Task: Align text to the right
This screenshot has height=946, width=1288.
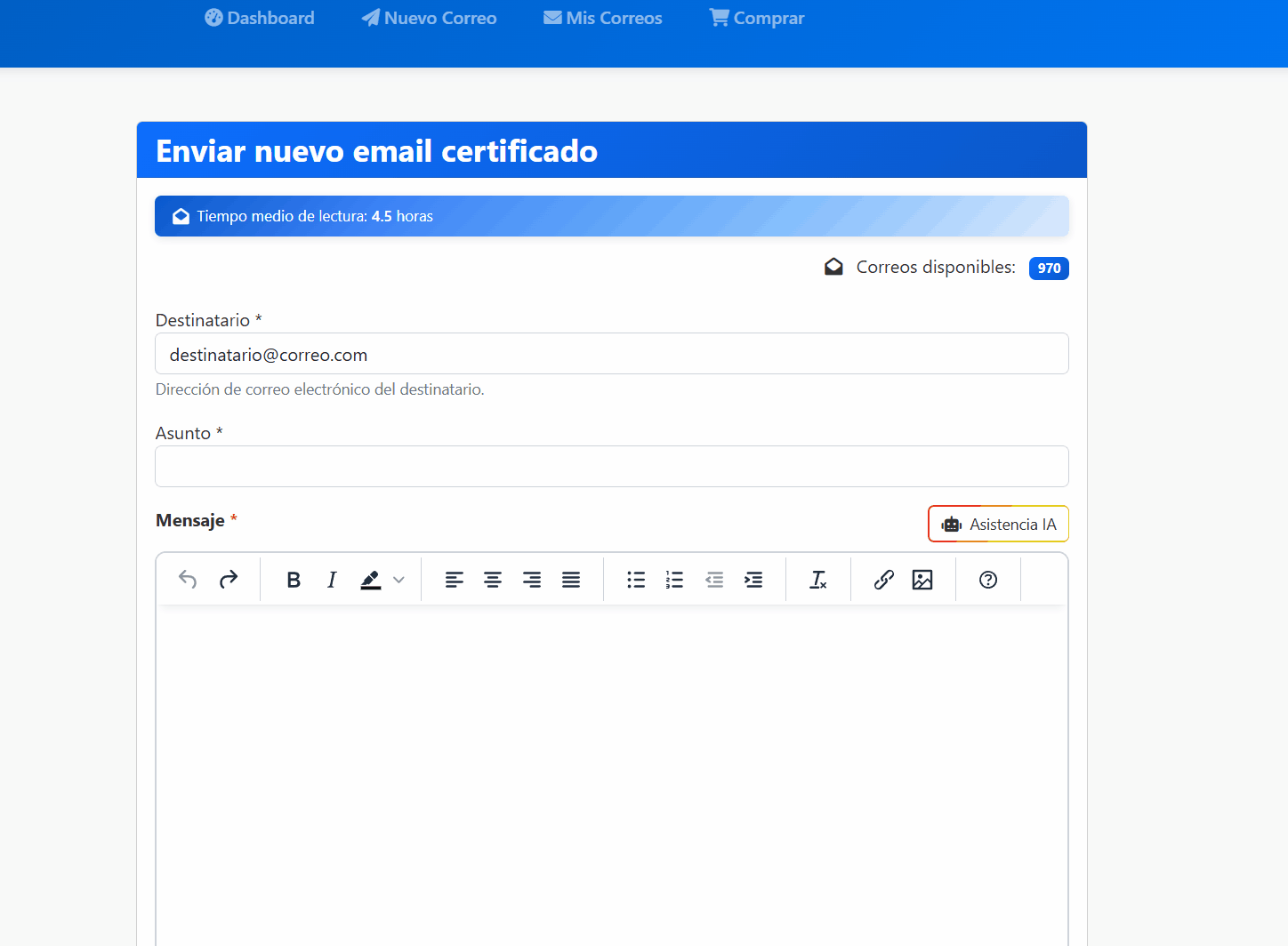Action: tap(532, 580)
